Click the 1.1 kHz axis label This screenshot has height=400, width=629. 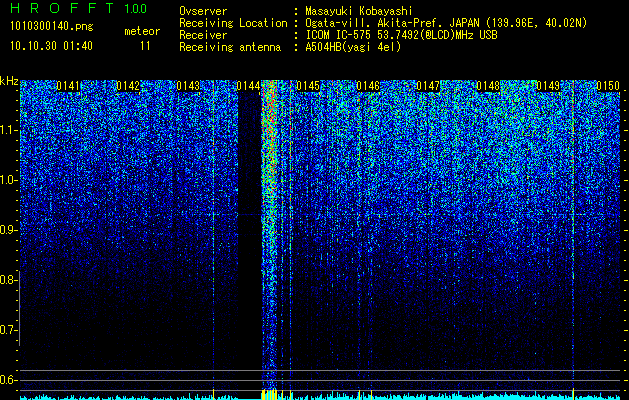(7, 130)
